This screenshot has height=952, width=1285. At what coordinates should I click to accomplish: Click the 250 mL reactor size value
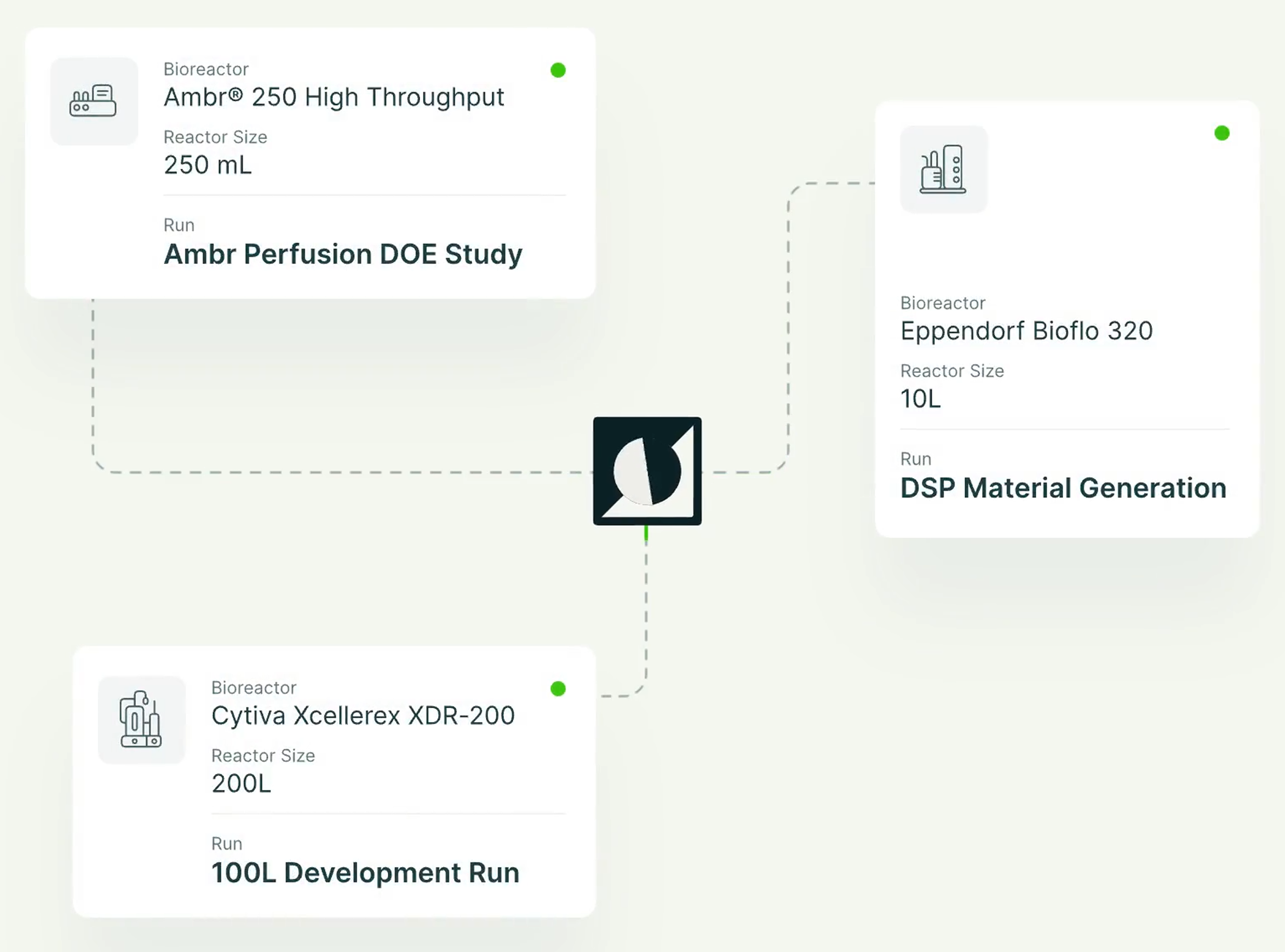pyautogui.click(x=208, y=165)
